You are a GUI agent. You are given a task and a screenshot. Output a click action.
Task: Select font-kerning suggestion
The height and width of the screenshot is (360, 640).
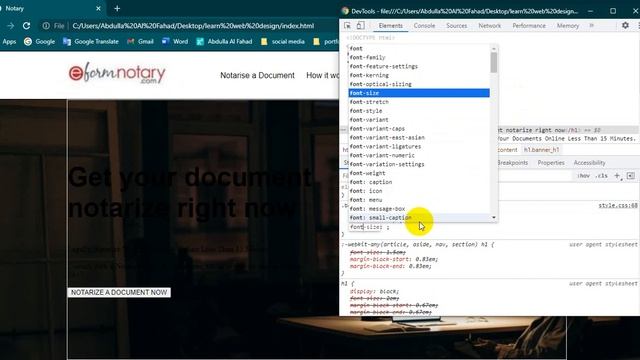point(419,75)
